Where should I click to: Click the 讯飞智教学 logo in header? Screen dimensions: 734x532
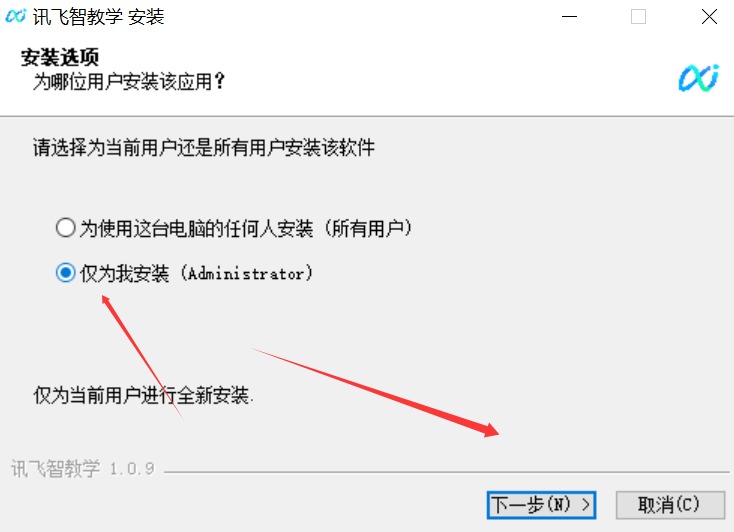click(x=698, y=78)
